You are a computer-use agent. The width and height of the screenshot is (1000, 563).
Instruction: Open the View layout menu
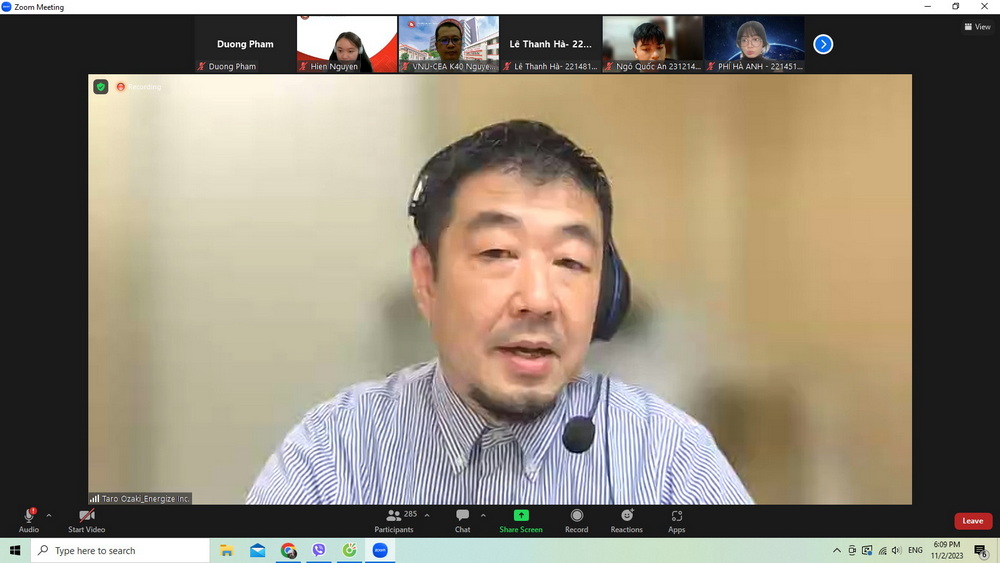(977, 27)
